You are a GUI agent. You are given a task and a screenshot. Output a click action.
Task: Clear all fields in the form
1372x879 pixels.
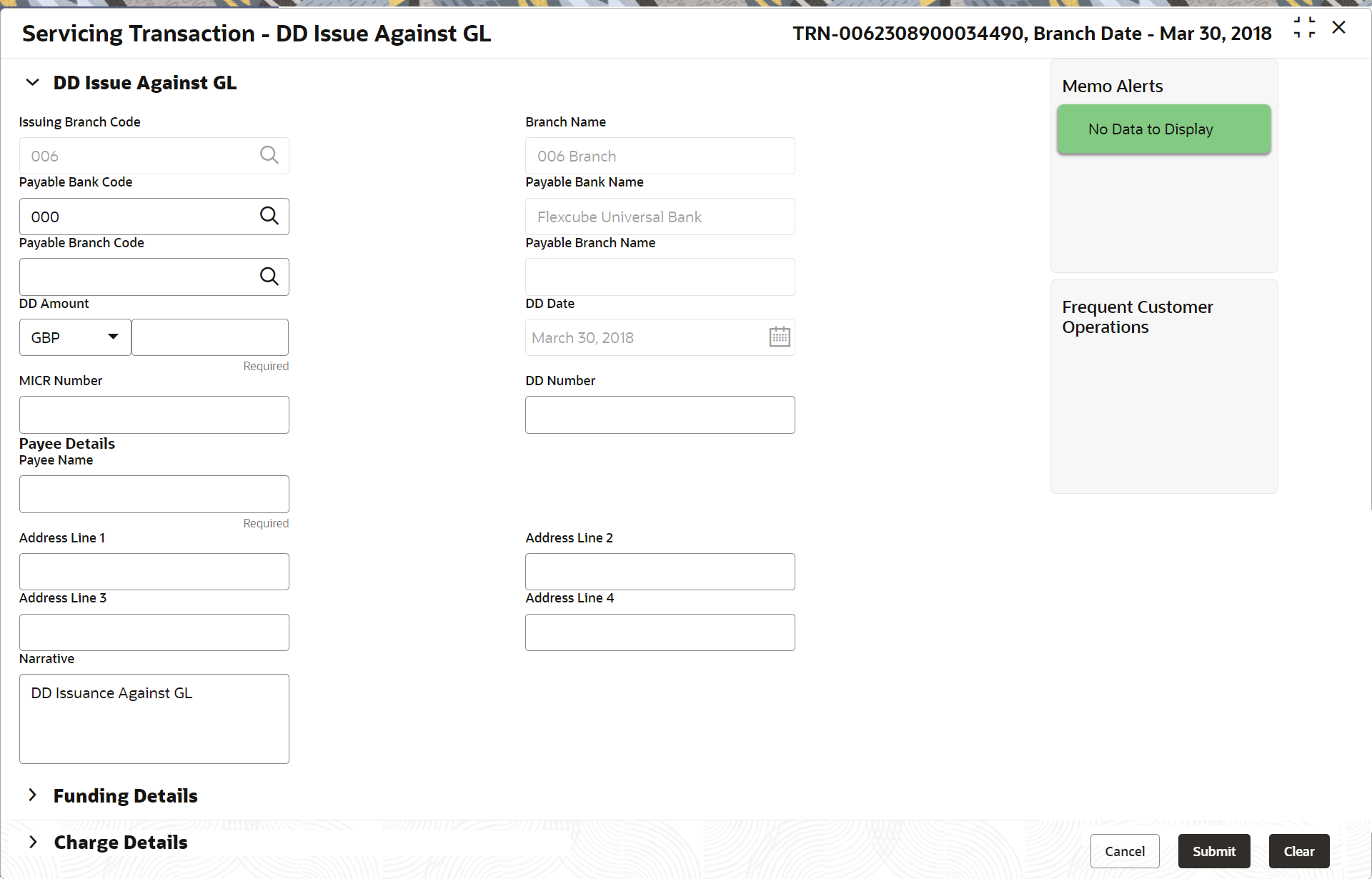(x=1299, y=851)
